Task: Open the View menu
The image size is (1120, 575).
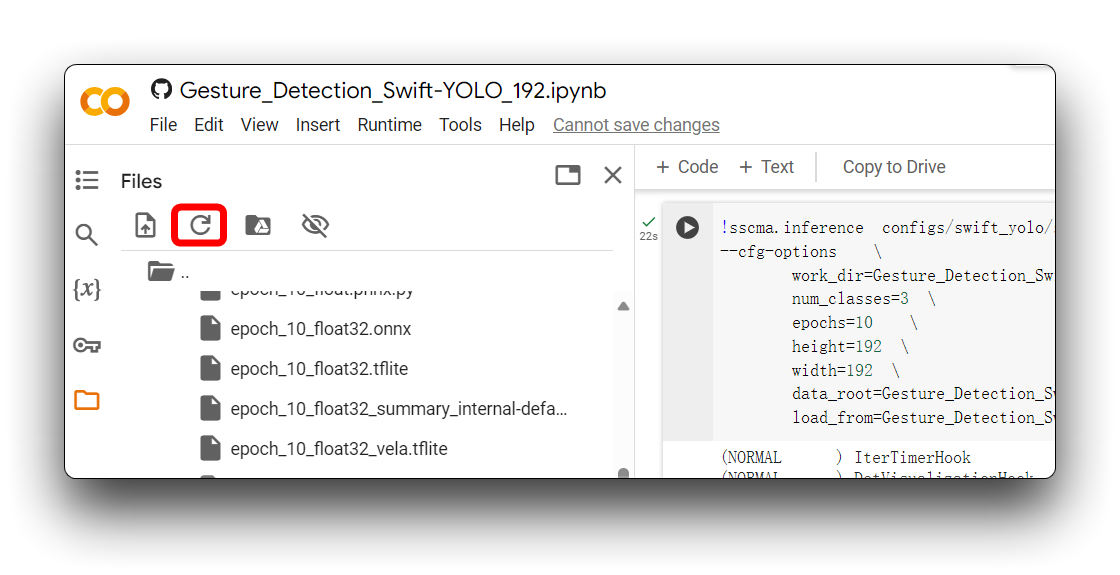Action: click(x=259, y=125)
